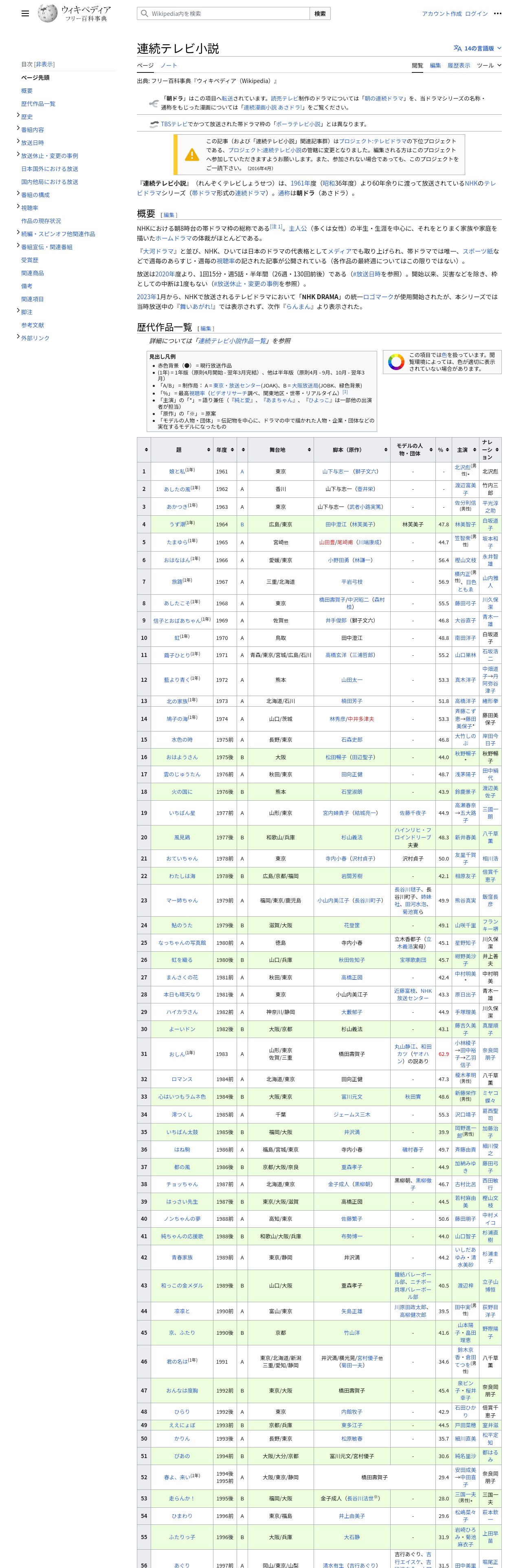Sort table by 主演 column
The height and width of the screenshot is (1568, 523).
click(465, 450)
